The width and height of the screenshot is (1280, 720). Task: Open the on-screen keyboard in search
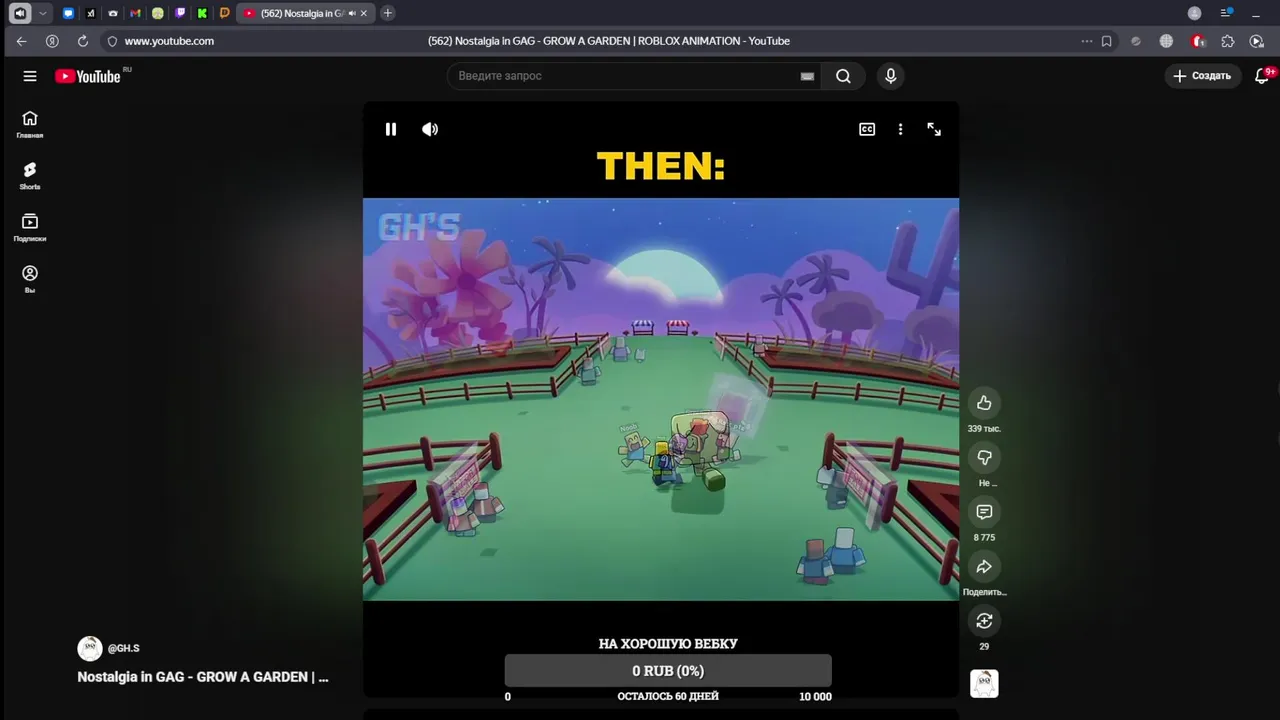click(807, 76)
